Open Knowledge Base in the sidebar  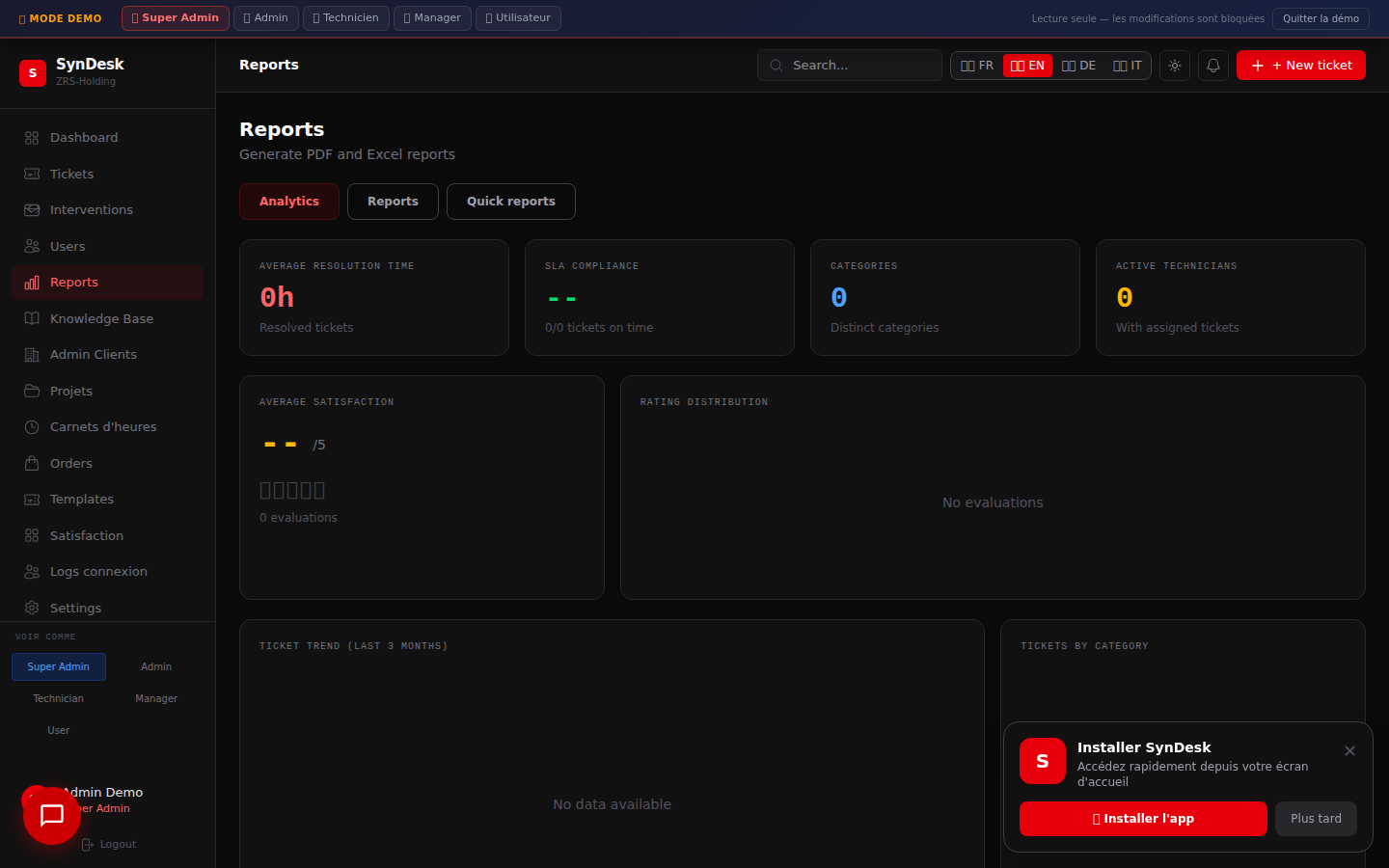101,319
